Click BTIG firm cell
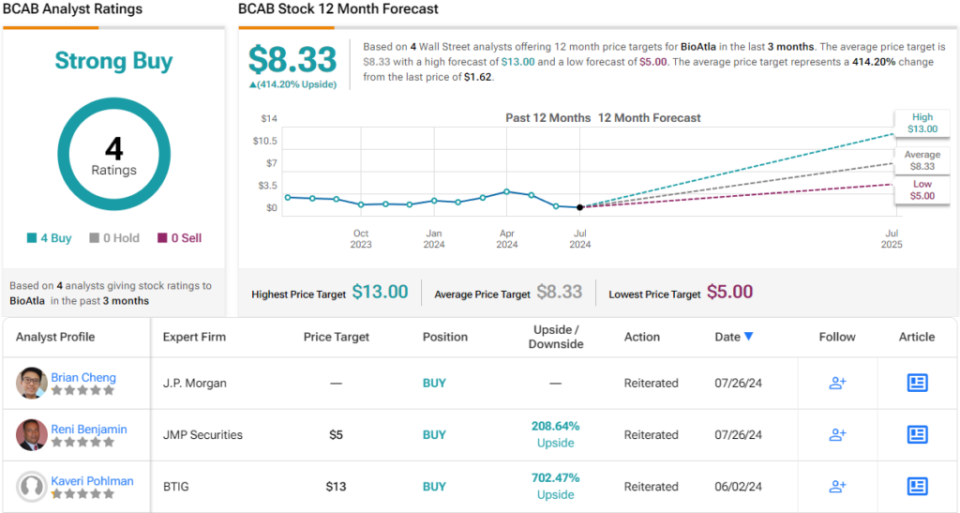 176,487
